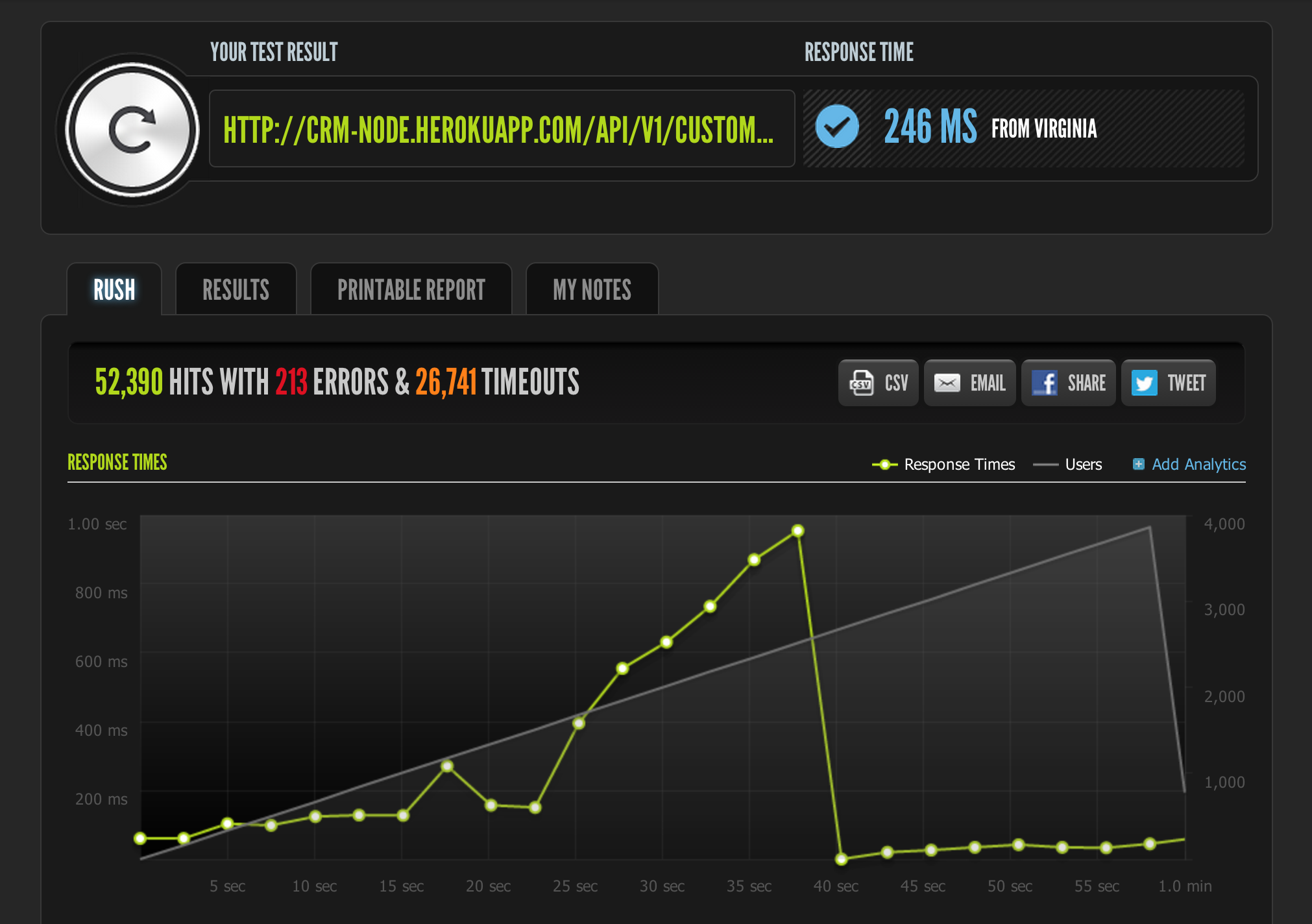The height and width of the screenshot is (924, 1312).
Task: Click the RESPONSE TIME heading
Action: click(859, 52)
